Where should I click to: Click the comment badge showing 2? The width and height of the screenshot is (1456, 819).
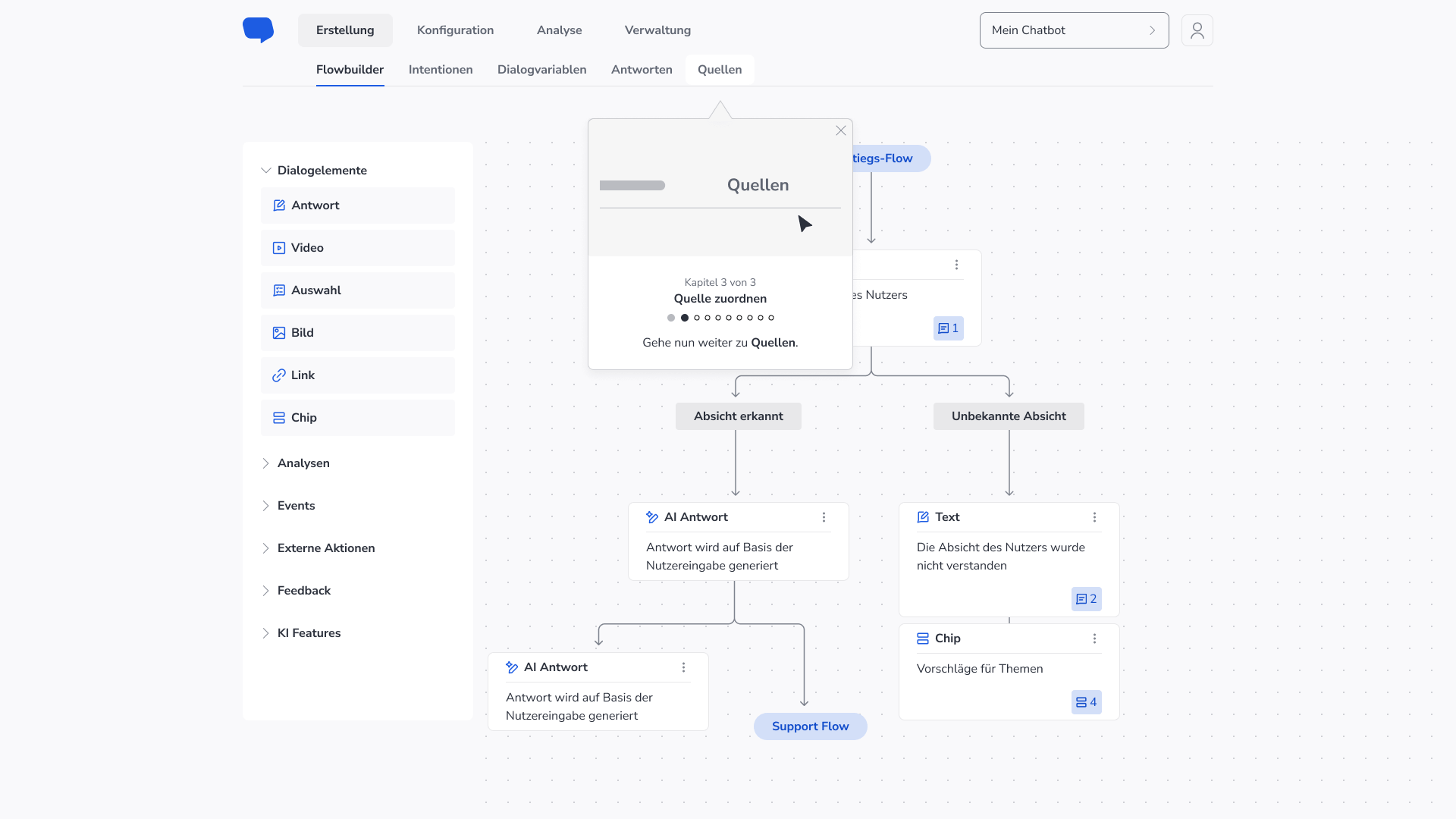[1086, 599]
